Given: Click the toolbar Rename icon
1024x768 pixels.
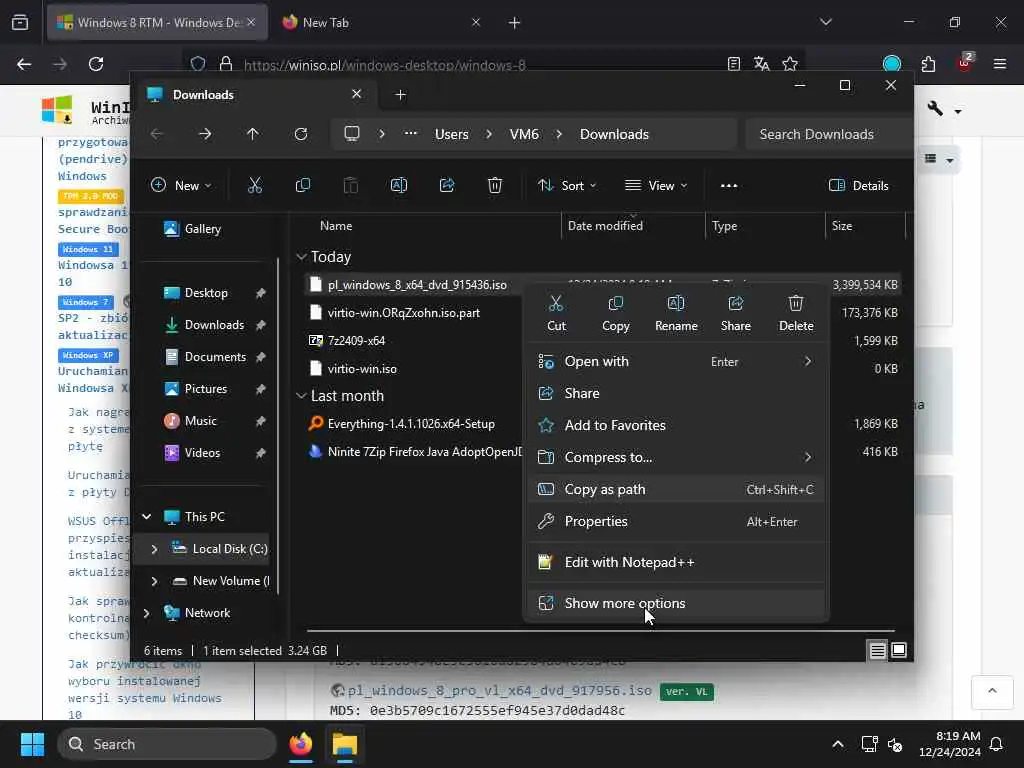Looking at the screenshot, I should coord(398,185).
